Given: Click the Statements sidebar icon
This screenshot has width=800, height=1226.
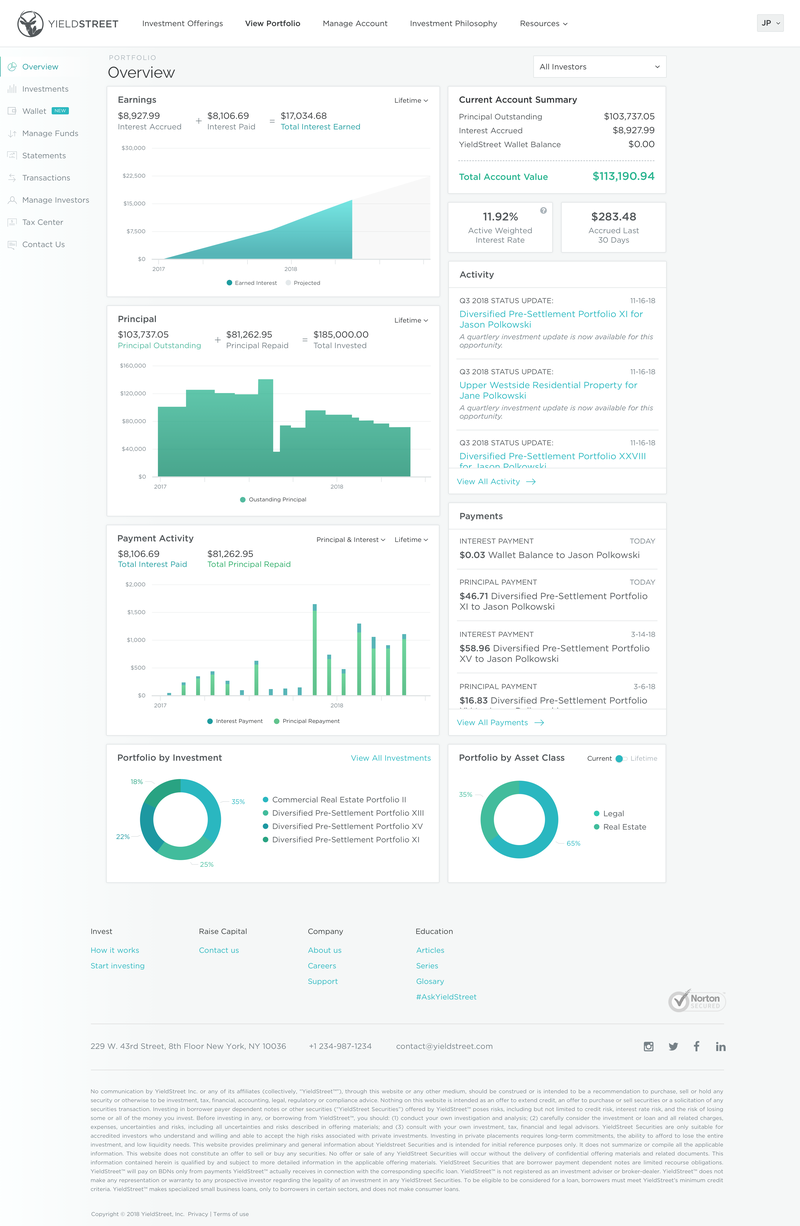Looking at the screenshot, I should (x=12, y=155).
